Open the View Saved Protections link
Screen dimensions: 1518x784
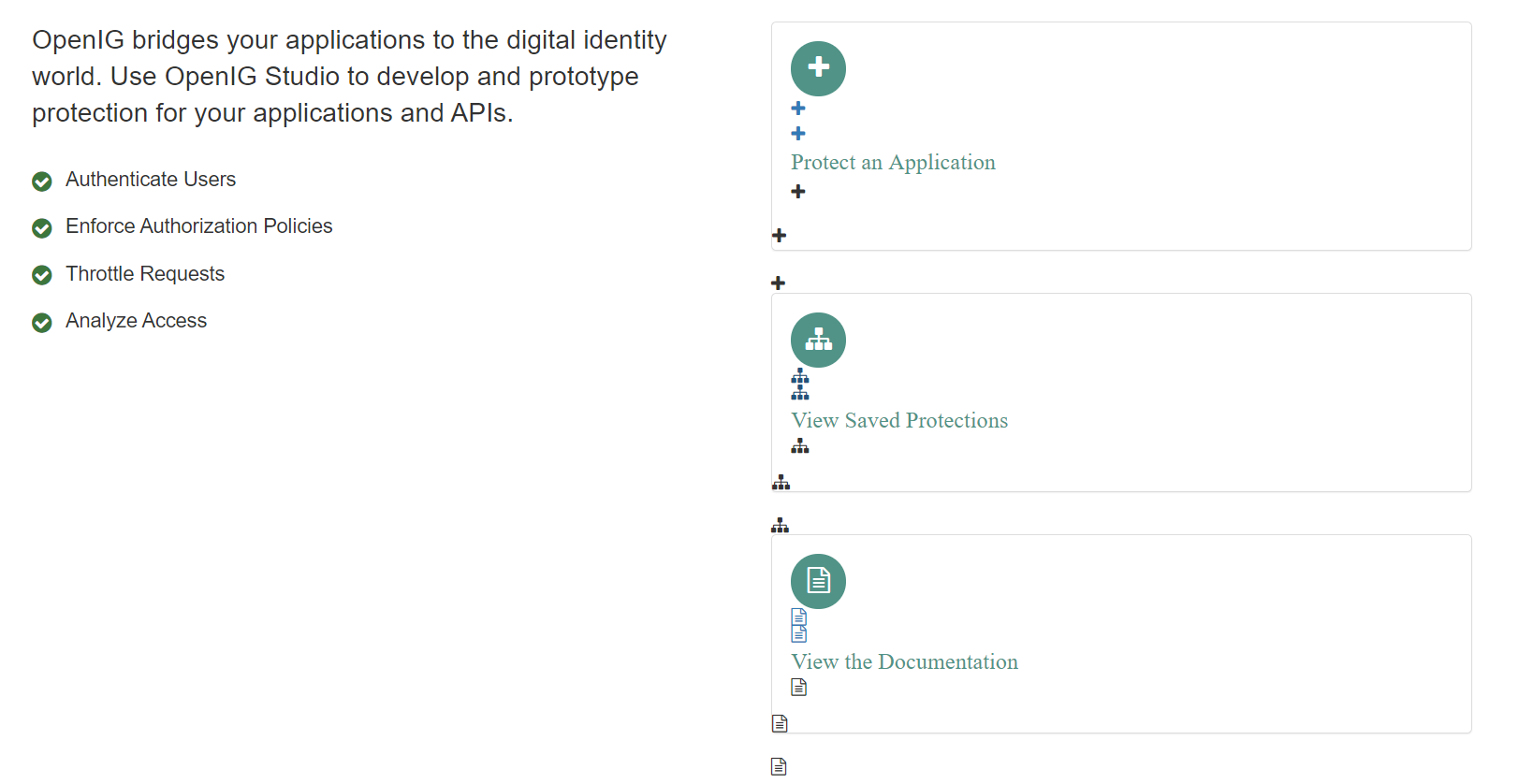tap(899, 421)
